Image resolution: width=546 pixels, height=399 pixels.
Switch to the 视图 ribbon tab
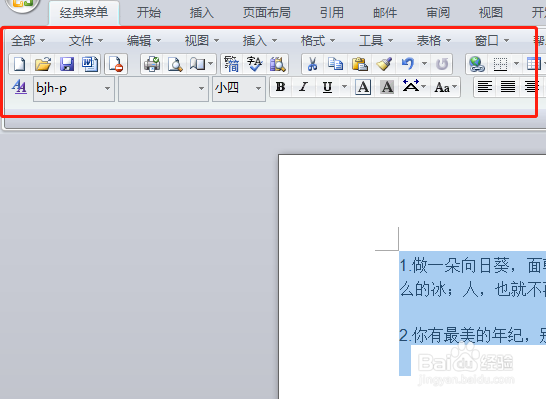click(x=491, y=13)
